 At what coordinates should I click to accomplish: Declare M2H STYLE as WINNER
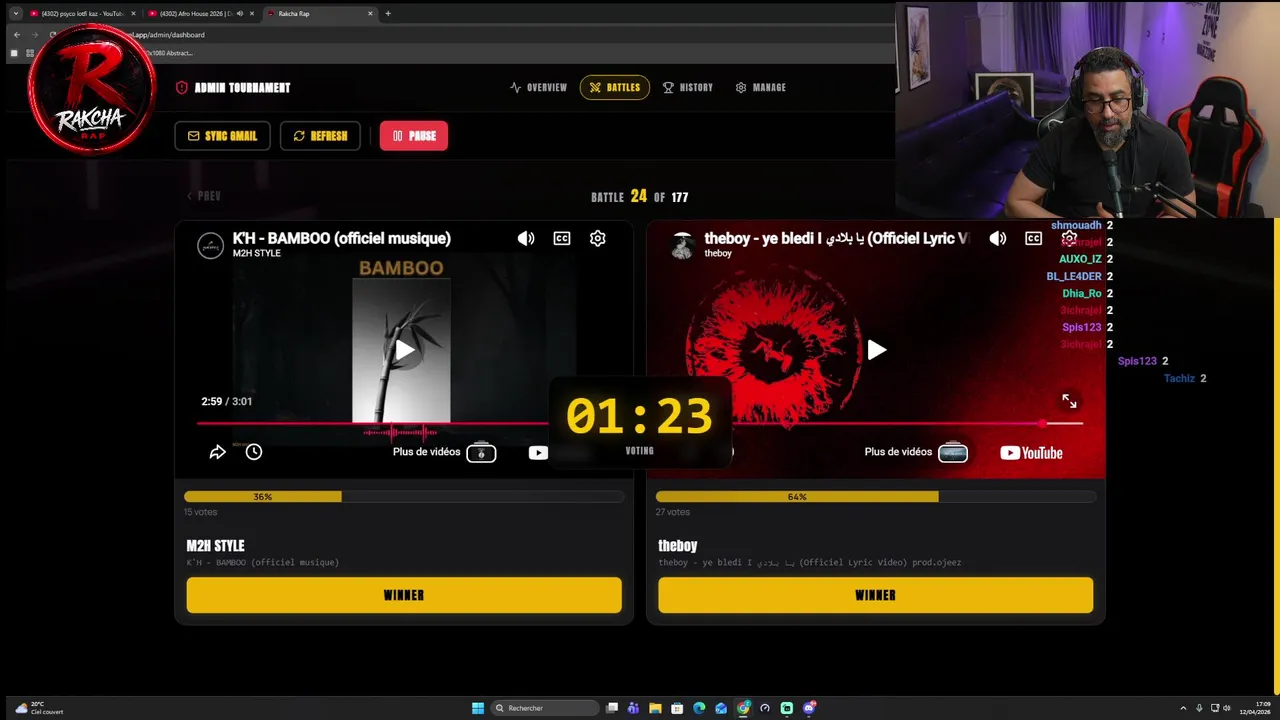404,595
